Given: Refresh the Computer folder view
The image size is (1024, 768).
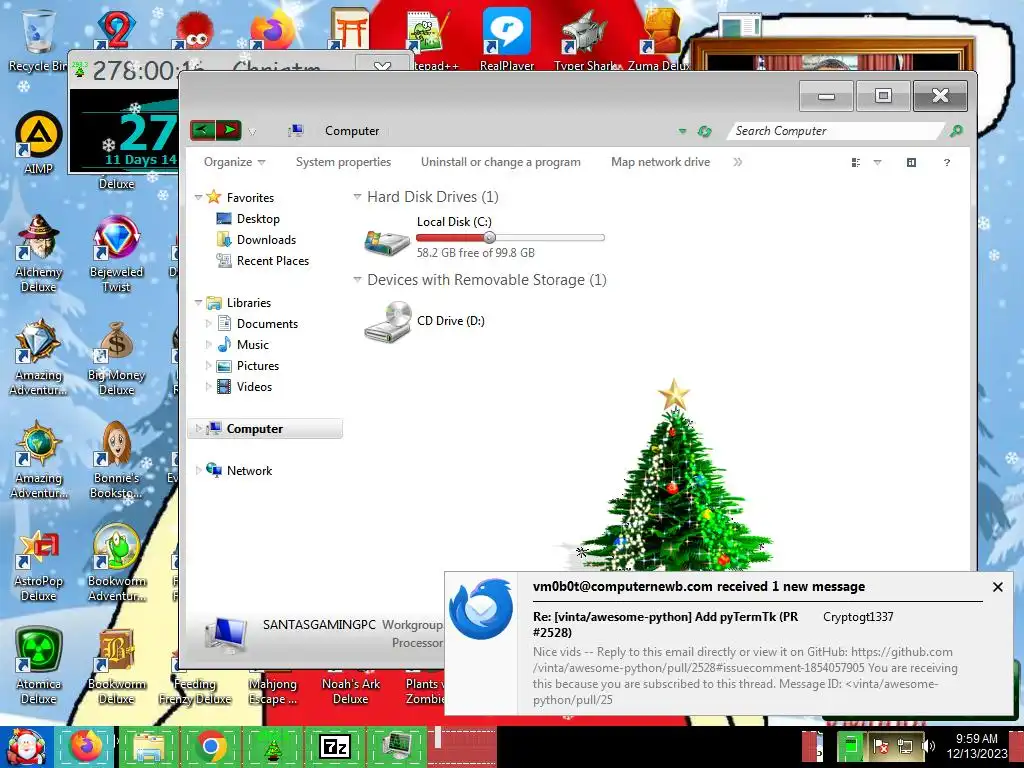Looking at the screenshot, I should [704, 131].
